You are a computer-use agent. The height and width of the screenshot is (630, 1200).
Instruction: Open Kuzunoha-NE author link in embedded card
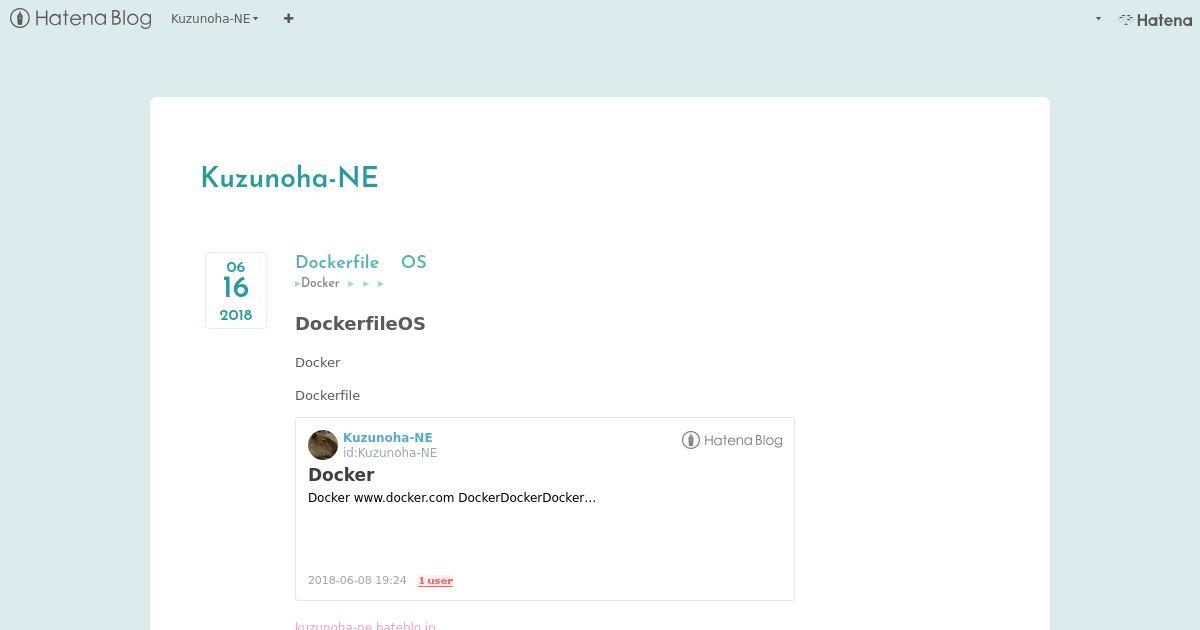(x=388, y=437)
